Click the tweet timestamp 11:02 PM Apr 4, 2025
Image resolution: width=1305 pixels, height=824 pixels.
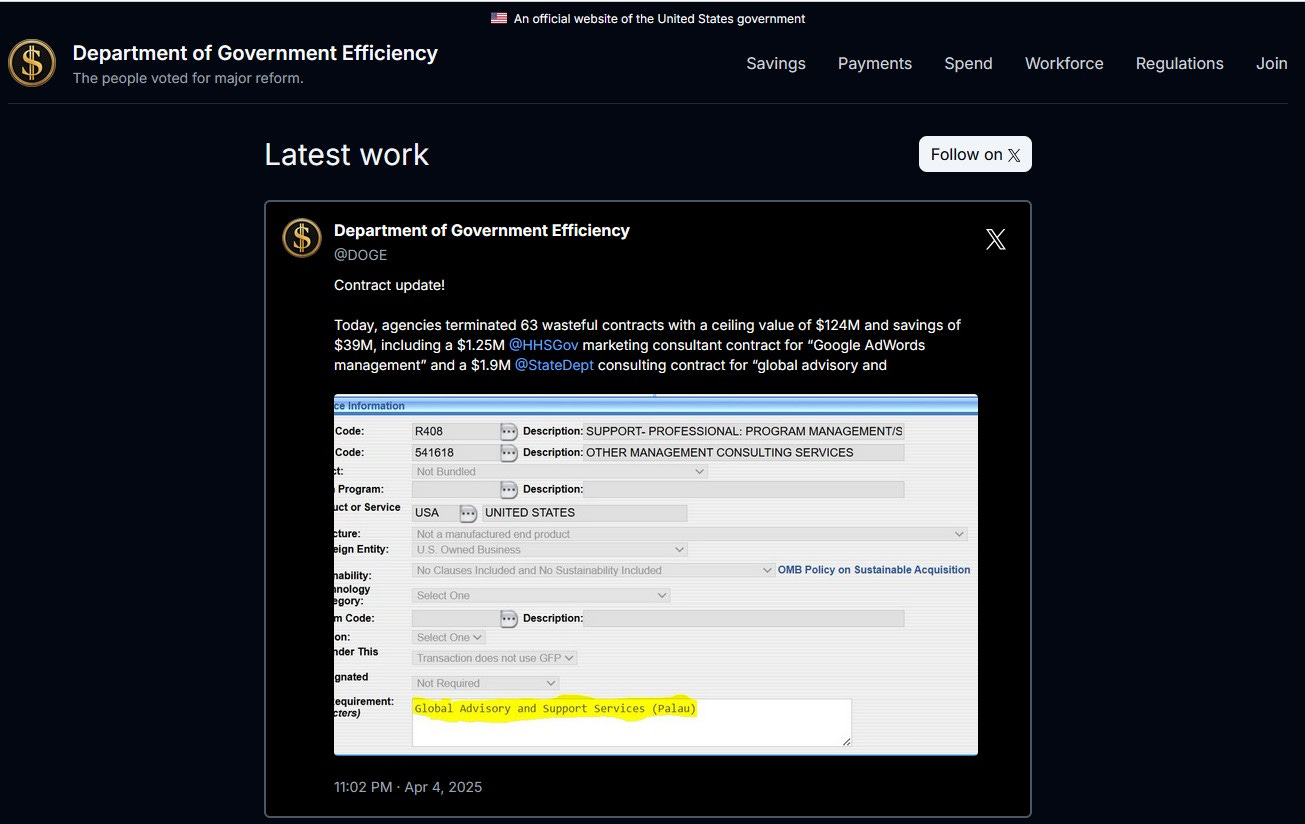point(408,787)
